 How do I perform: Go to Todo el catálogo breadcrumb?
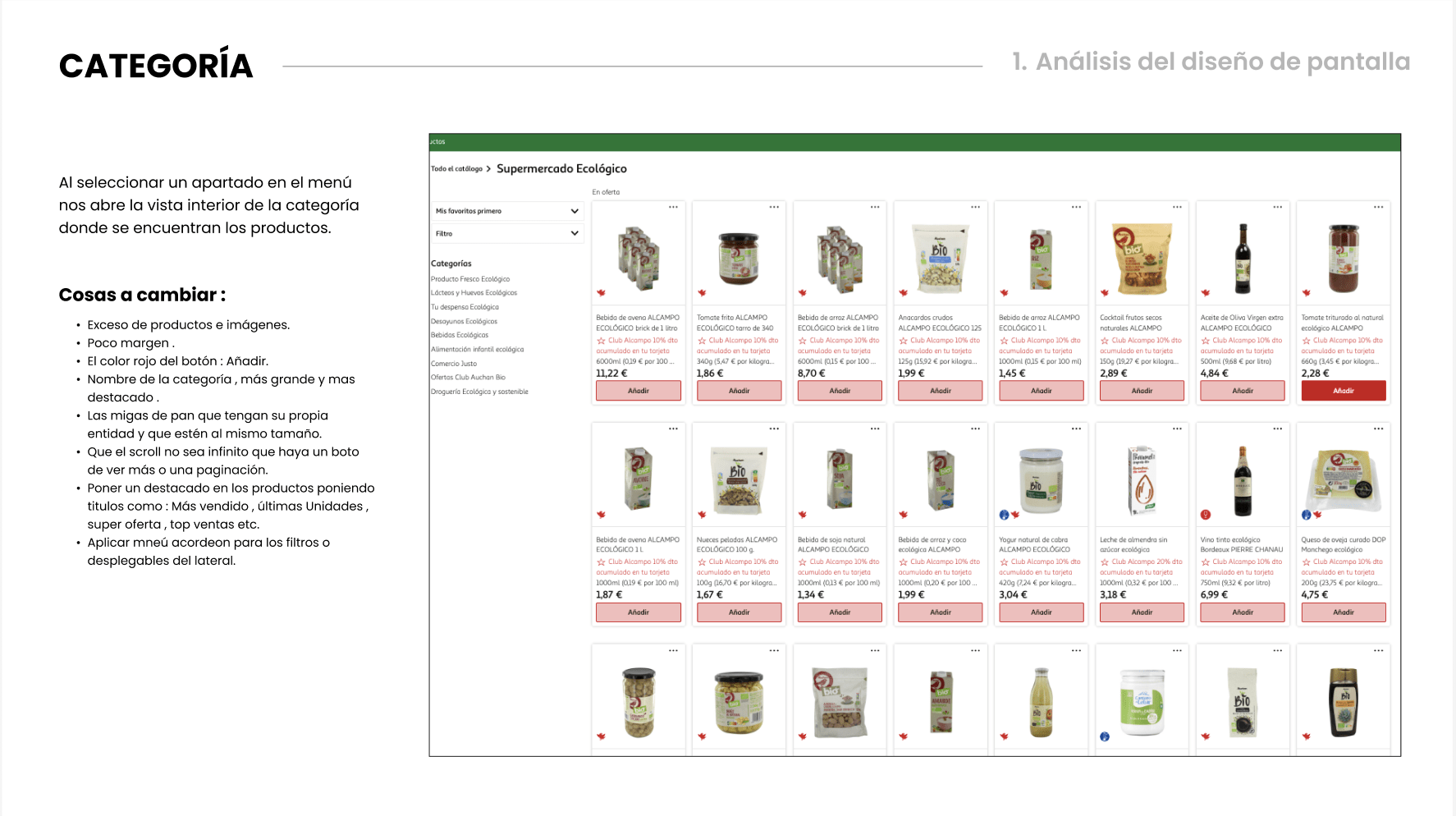456,169
